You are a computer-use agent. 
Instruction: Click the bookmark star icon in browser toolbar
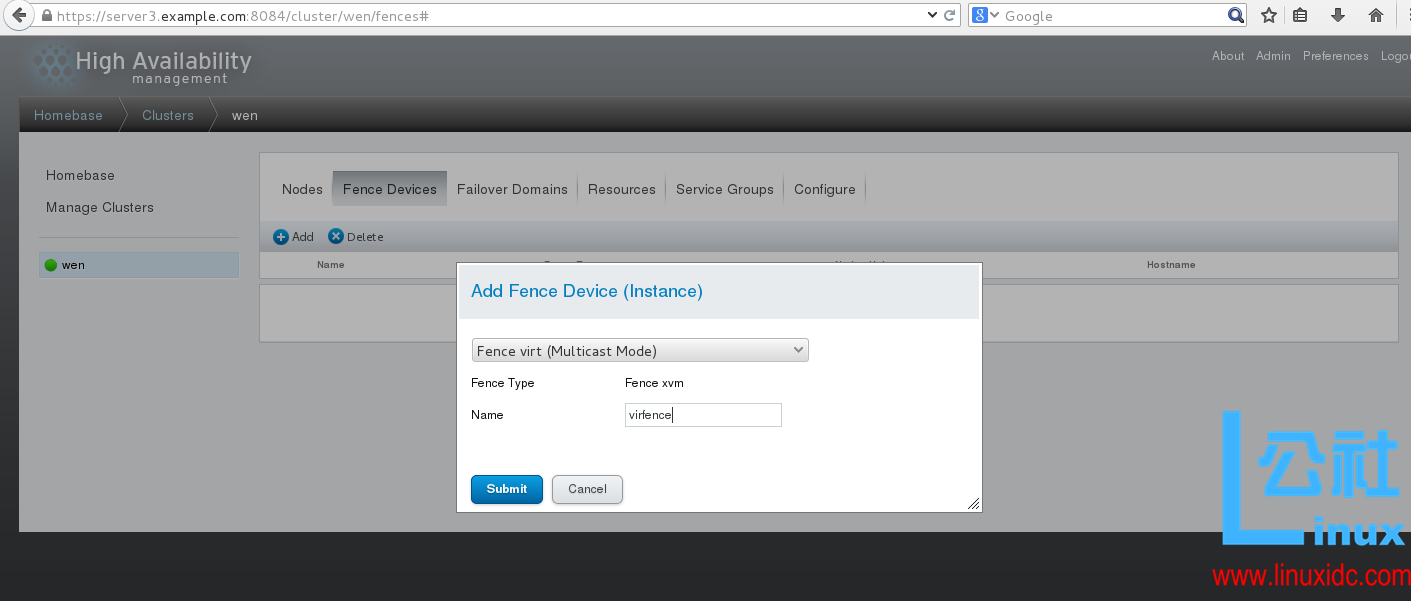1267,15
